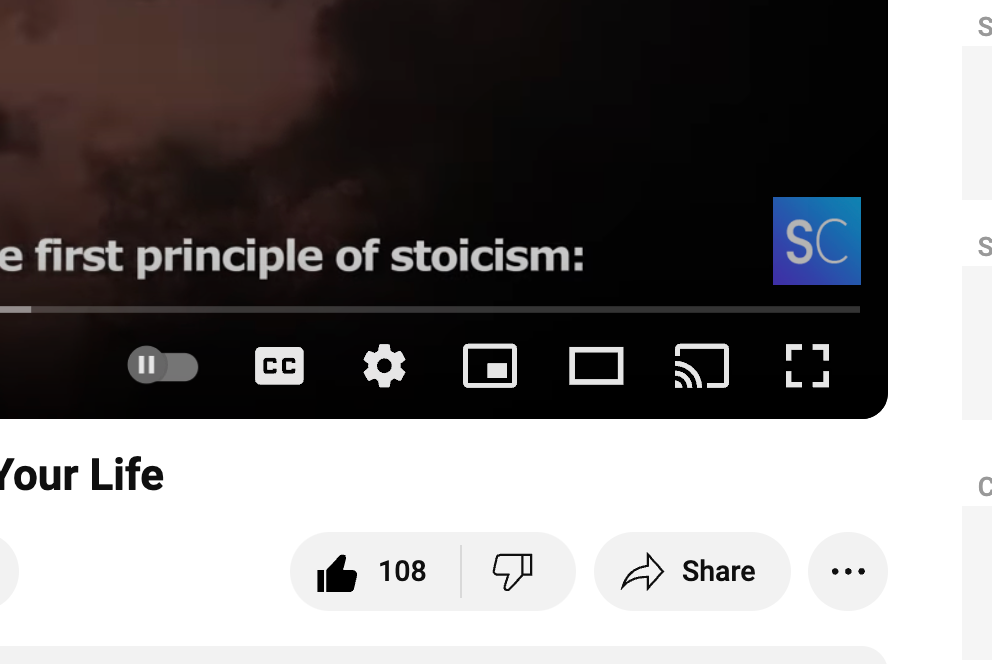Toggle the autoplay switch off
The width and height of the screenshot is (992, 664).
[x=163, y=366]
